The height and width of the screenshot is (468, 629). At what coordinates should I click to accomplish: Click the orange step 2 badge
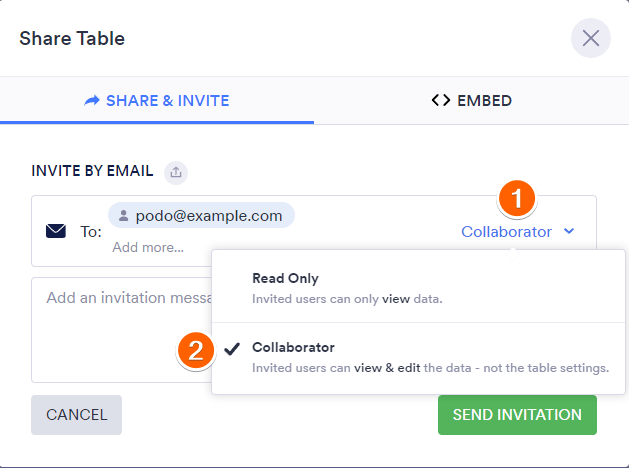[196, 350]
